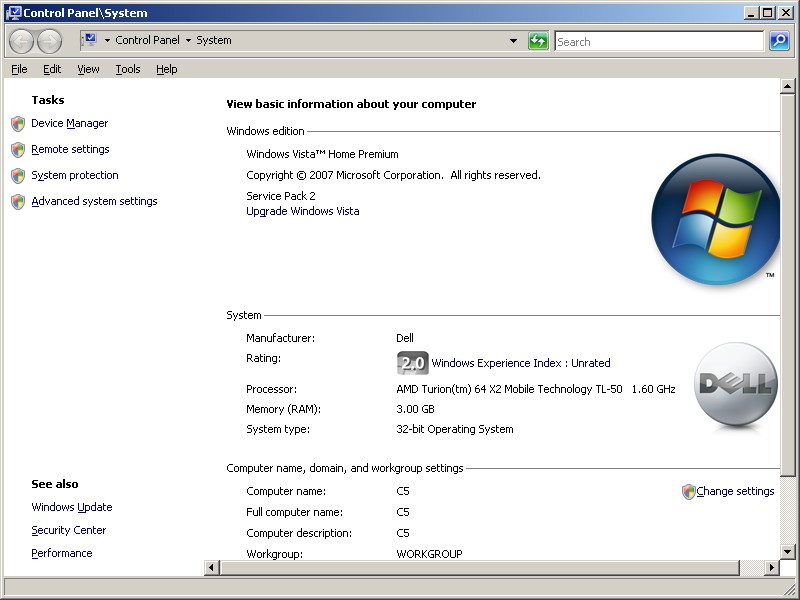Click the shield icon next to System protection

[x=18, y=176]
